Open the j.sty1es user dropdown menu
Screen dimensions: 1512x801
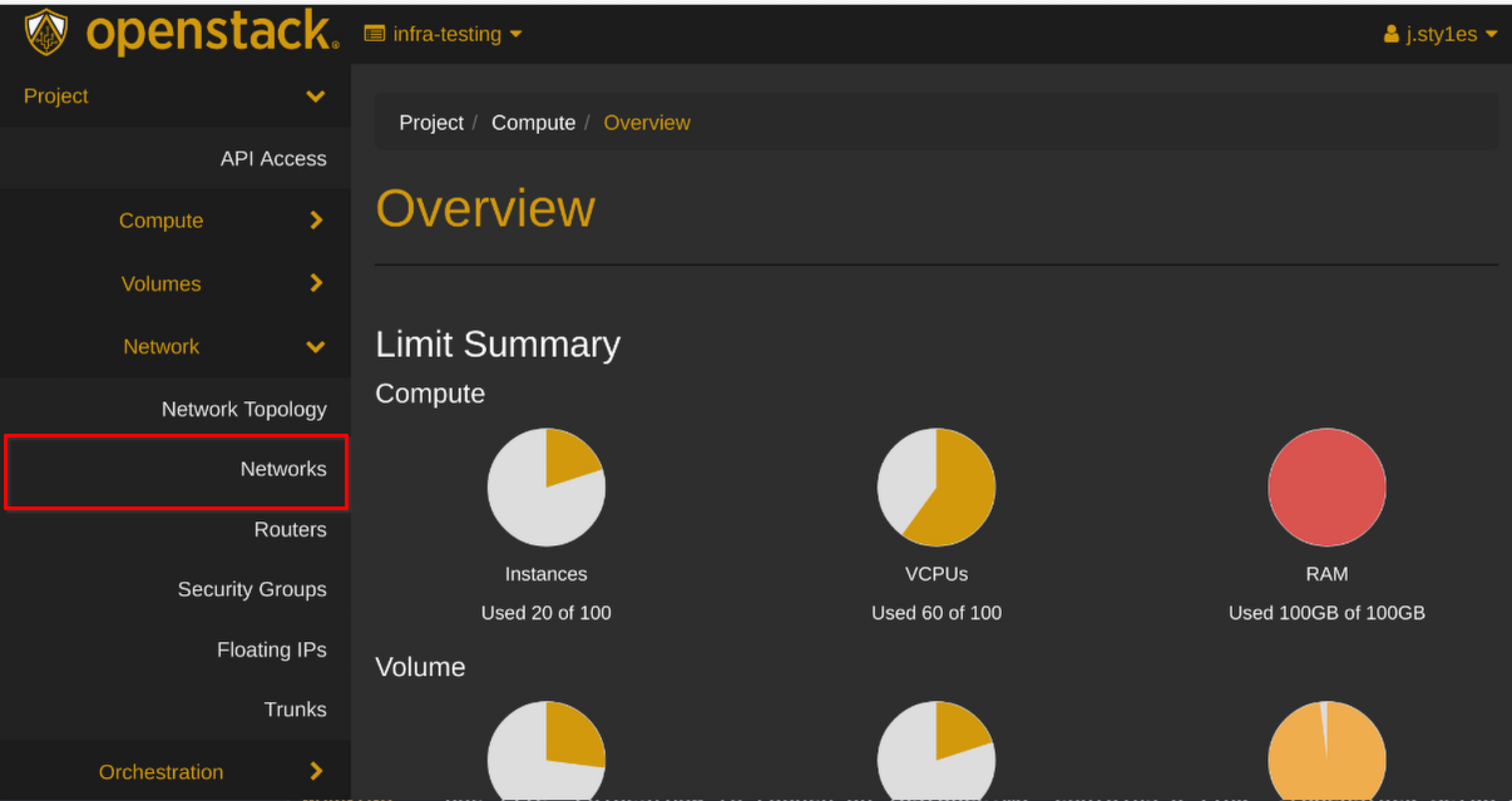coord(1440,34)
